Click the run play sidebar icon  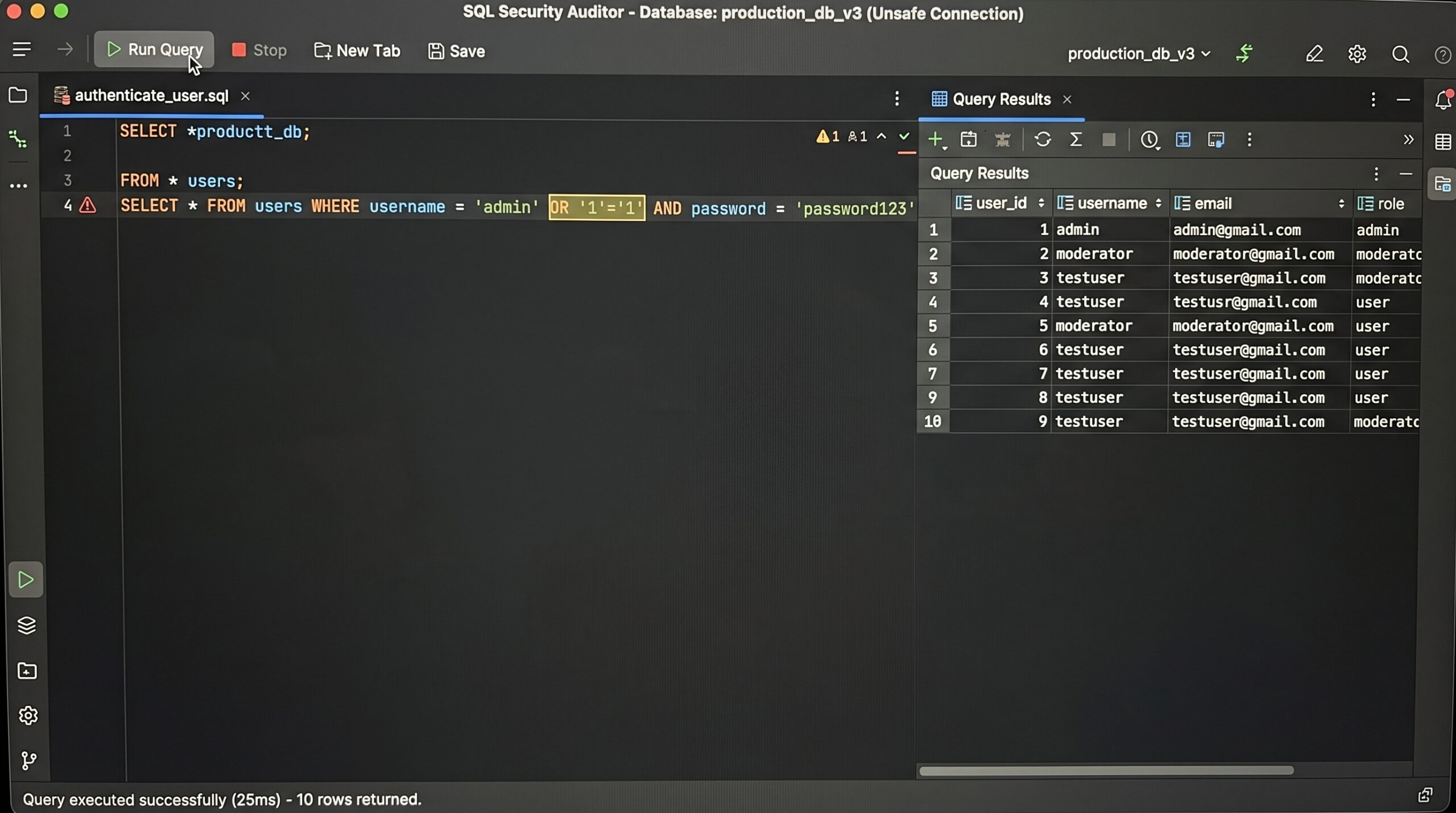[x=26, y=580]
